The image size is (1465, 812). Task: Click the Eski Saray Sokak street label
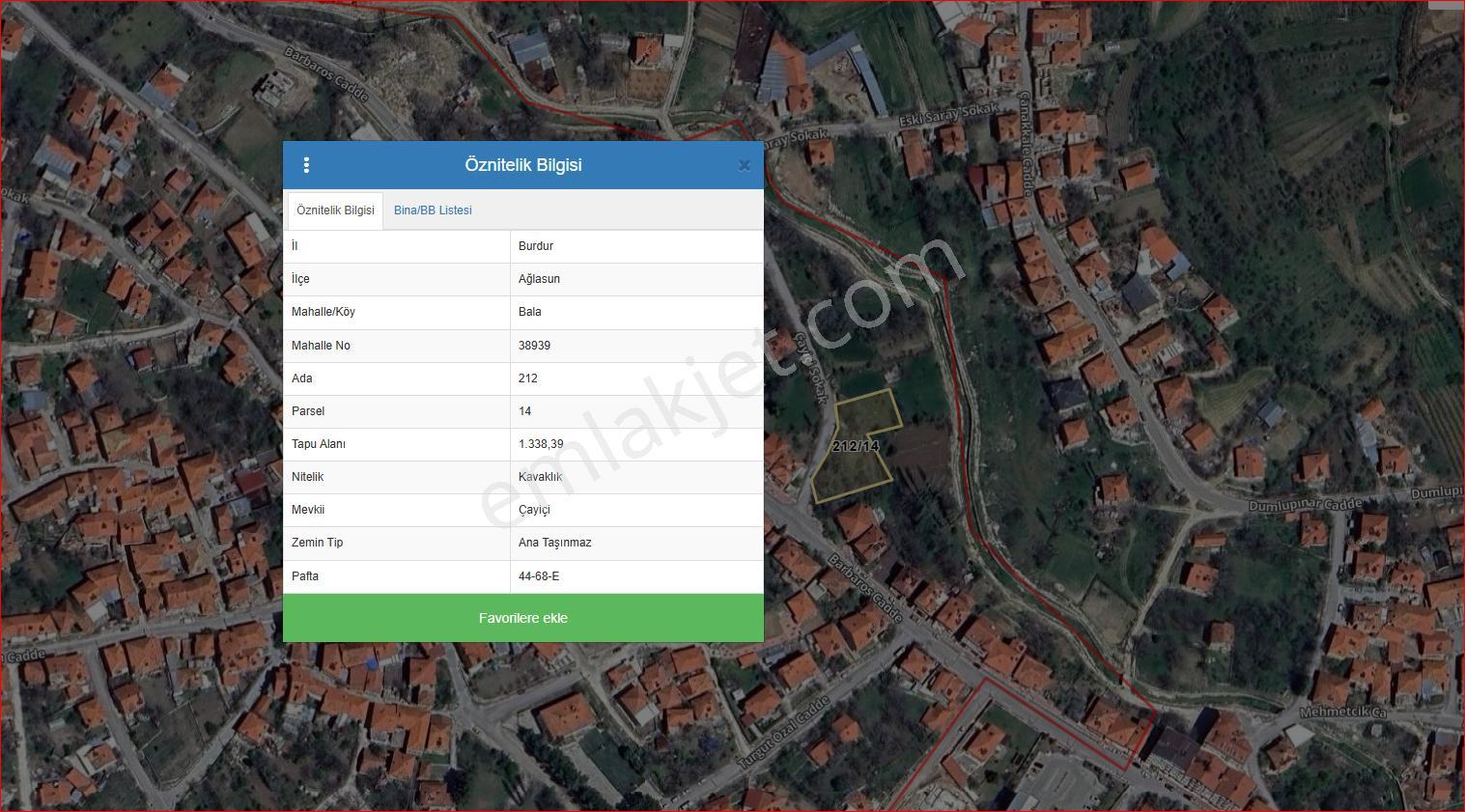point(947,116)
